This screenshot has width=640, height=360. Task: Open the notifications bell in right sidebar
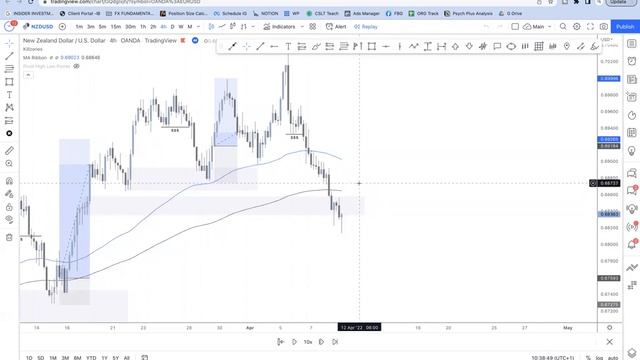click(632, 244)
